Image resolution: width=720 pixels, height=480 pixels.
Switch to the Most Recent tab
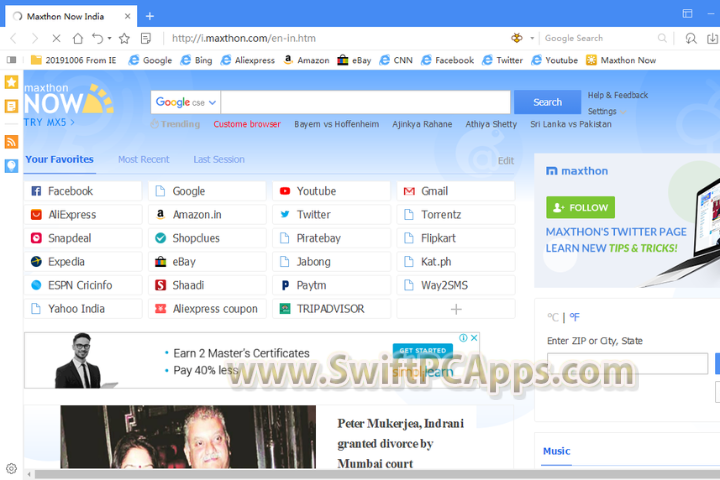144,159
